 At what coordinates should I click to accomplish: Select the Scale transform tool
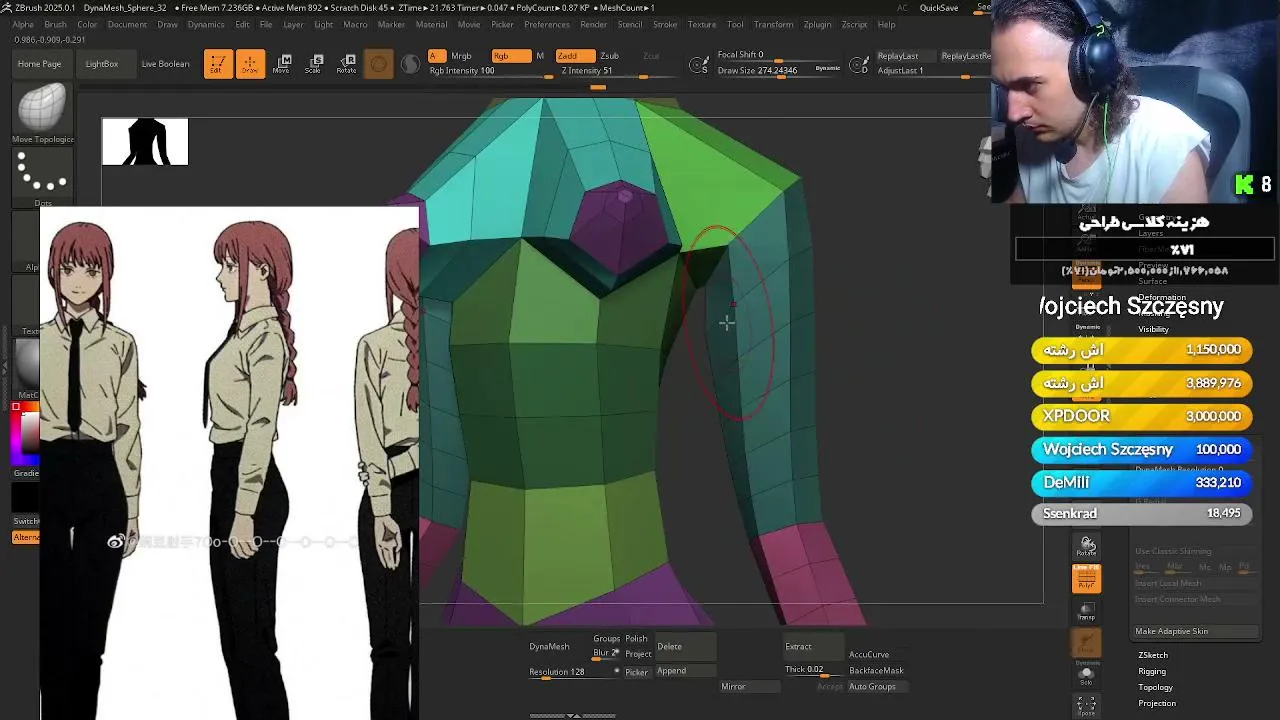pyautogui.click(x=313, y=64)
